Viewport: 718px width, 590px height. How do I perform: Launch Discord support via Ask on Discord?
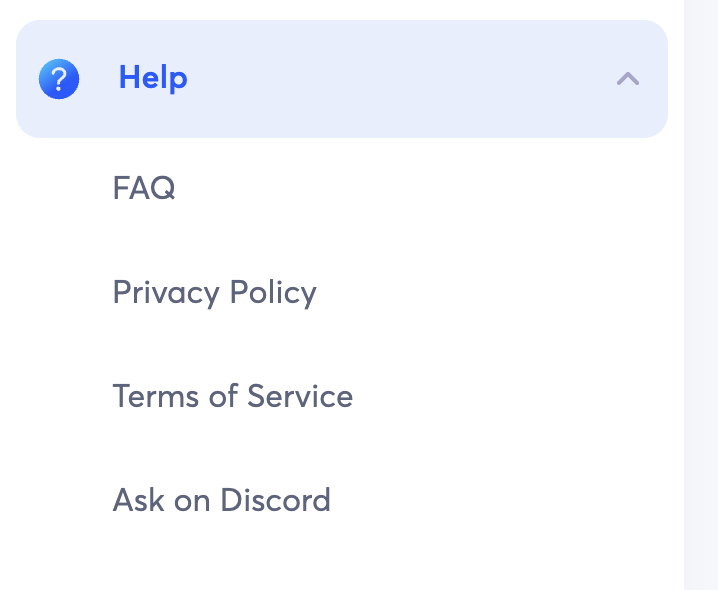tap(221, 500)
